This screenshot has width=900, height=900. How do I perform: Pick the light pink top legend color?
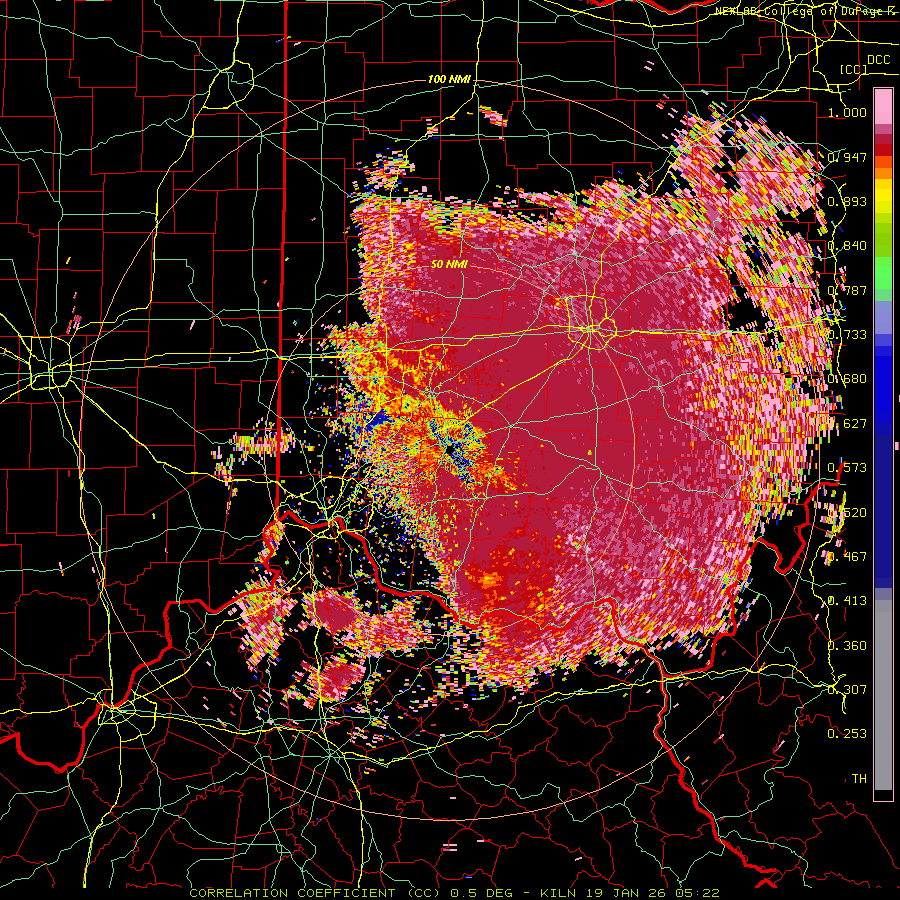(883, 106)
